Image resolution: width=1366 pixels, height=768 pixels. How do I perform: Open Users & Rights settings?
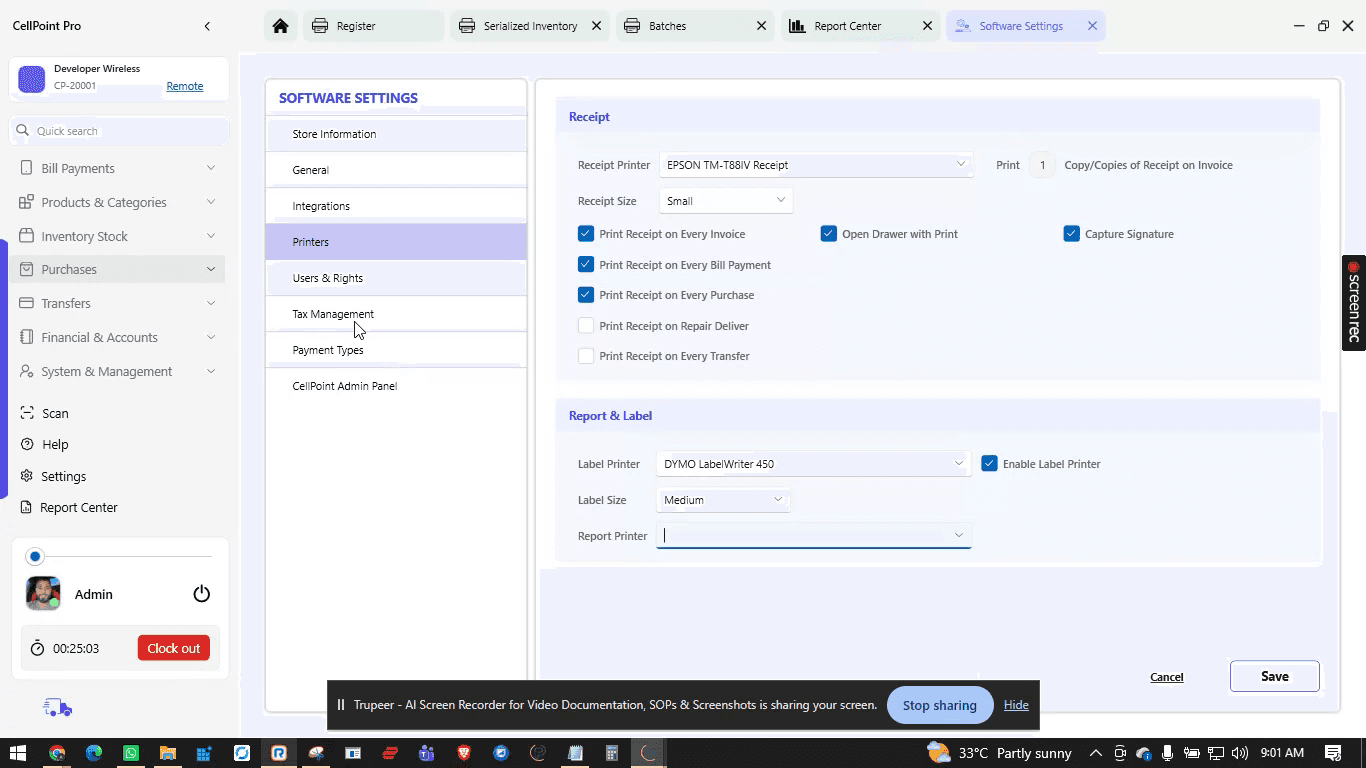396,278
